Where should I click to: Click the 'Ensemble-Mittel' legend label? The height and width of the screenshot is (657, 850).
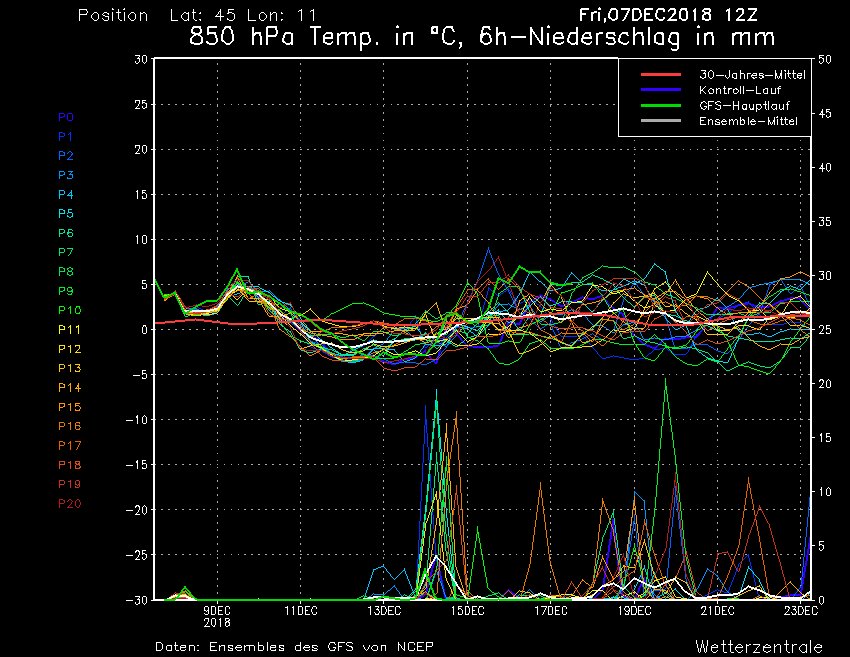click(748, 121)
